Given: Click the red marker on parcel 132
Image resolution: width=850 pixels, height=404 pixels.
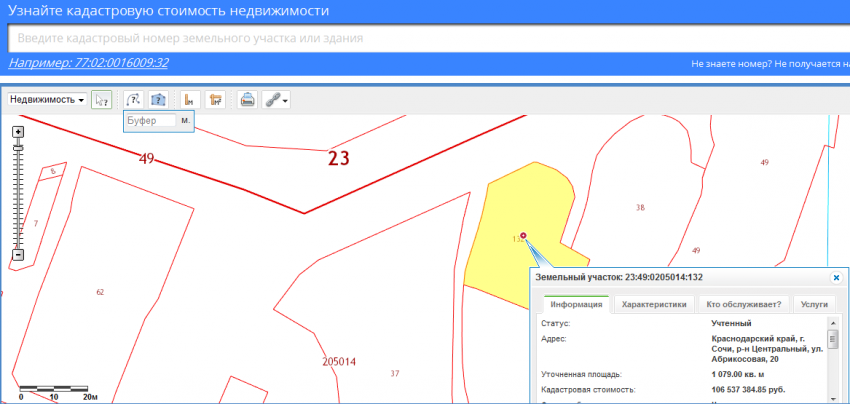Looking at the screenshot, I should click(x=523, y=236).
